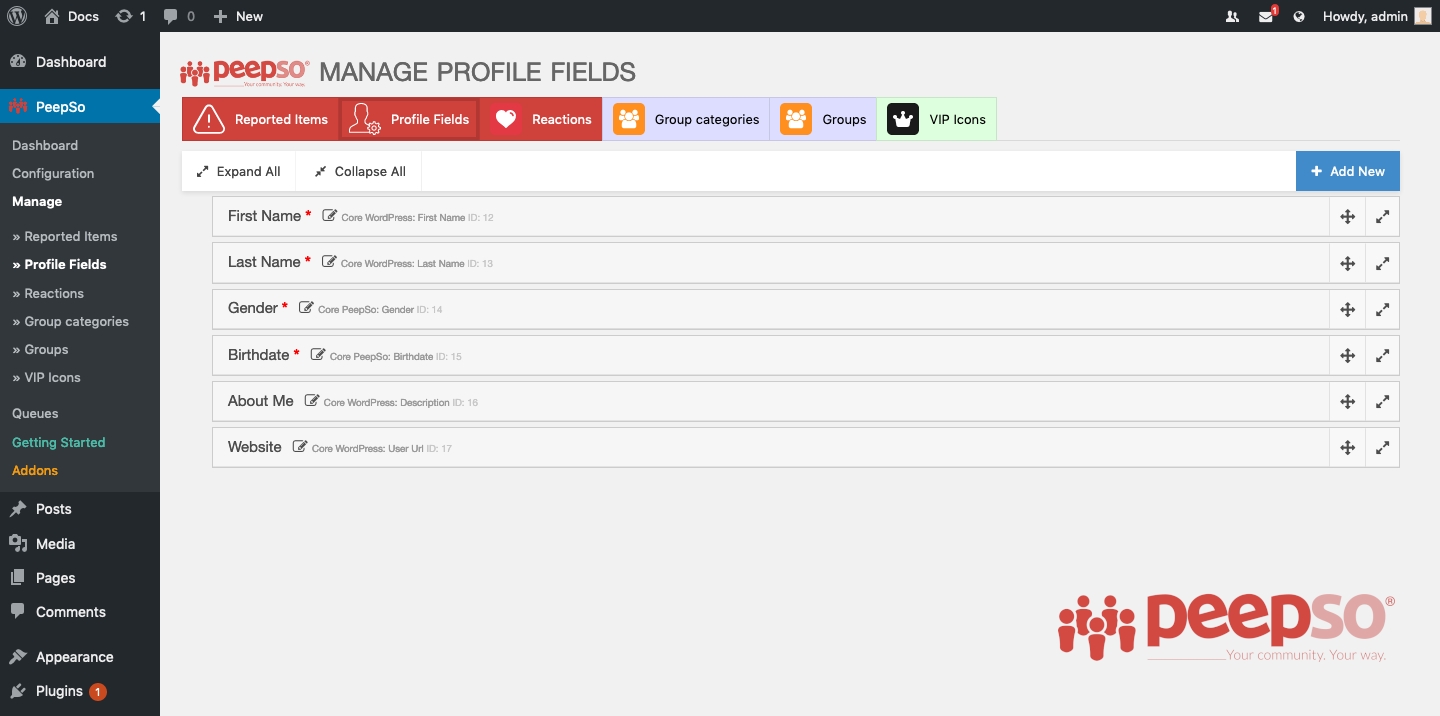1440x716 pixels.
Task: Open the Howdy, admin account menu
Action: (1377, 16)
